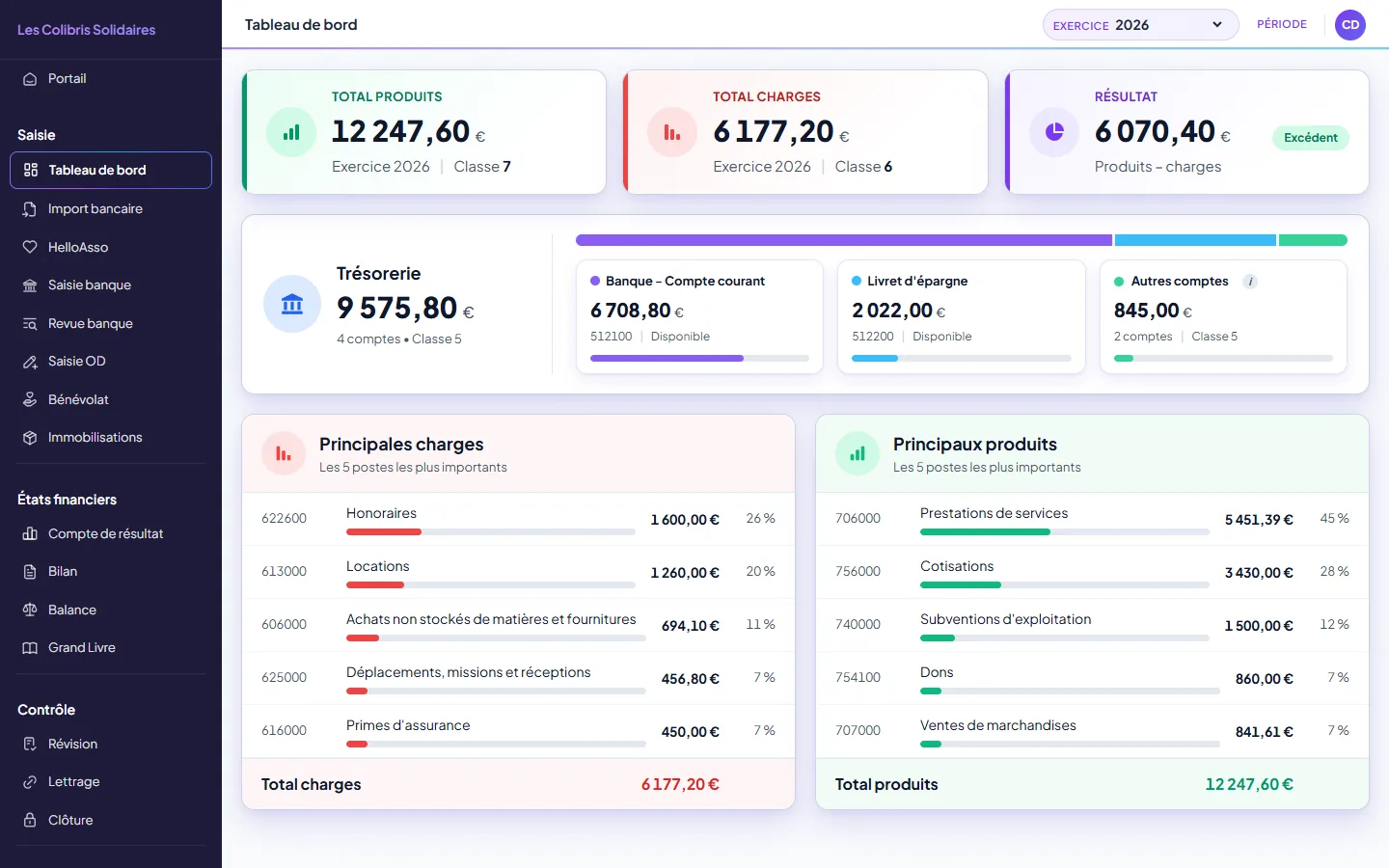1389x868 pixels.
Task: Click the Import bancaire icon
Action: pos(30,209)
